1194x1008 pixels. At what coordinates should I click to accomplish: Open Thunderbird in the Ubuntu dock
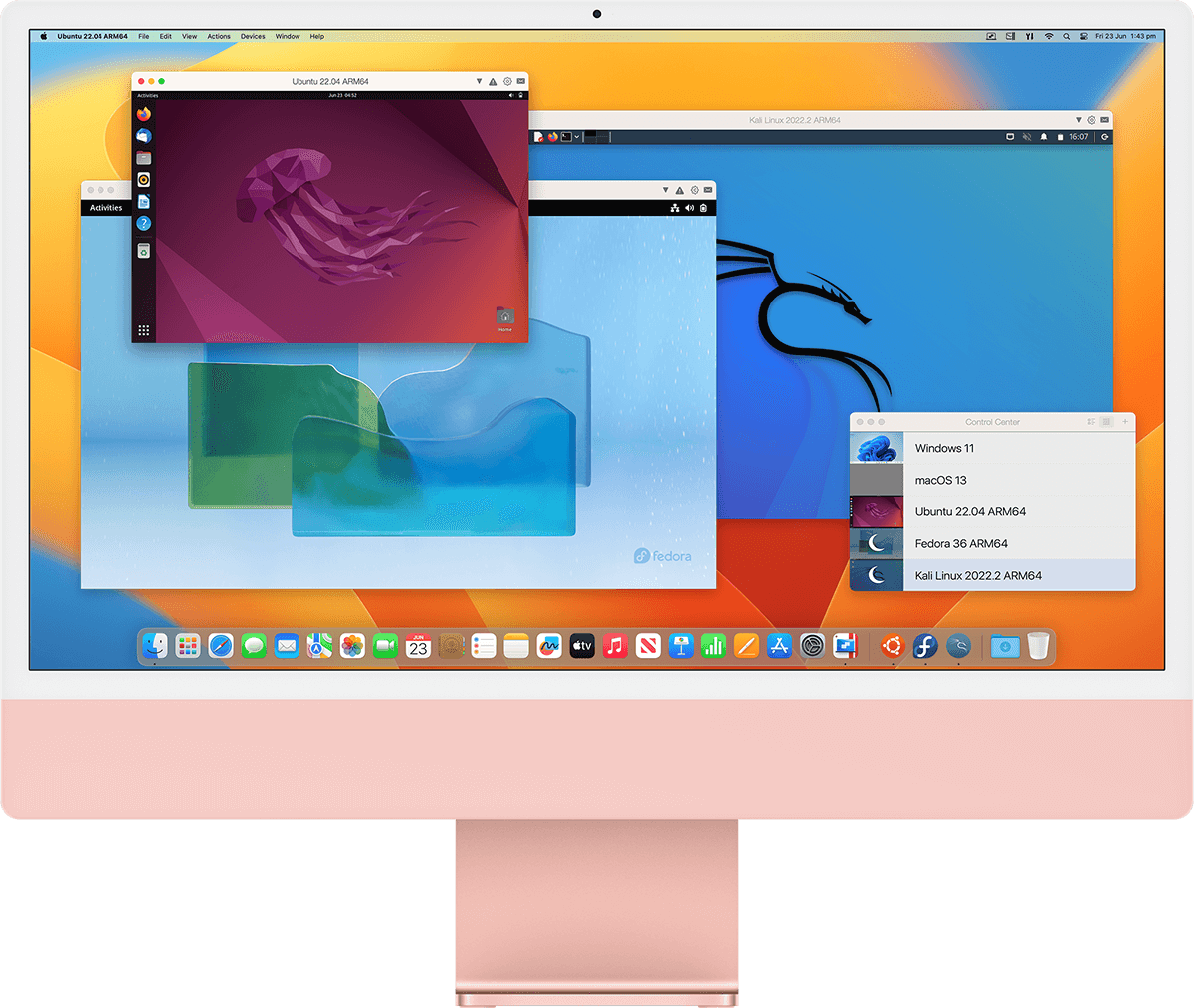point(144,136)
